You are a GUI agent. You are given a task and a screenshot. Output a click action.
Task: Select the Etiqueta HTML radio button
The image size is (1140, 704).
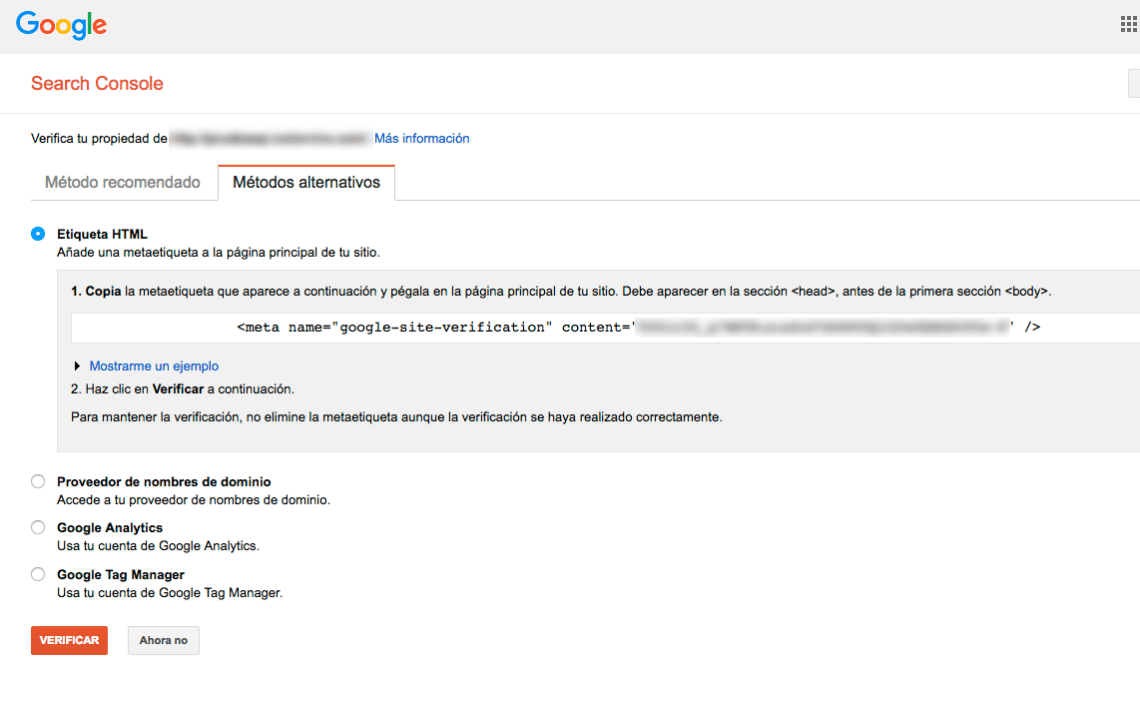38,233
